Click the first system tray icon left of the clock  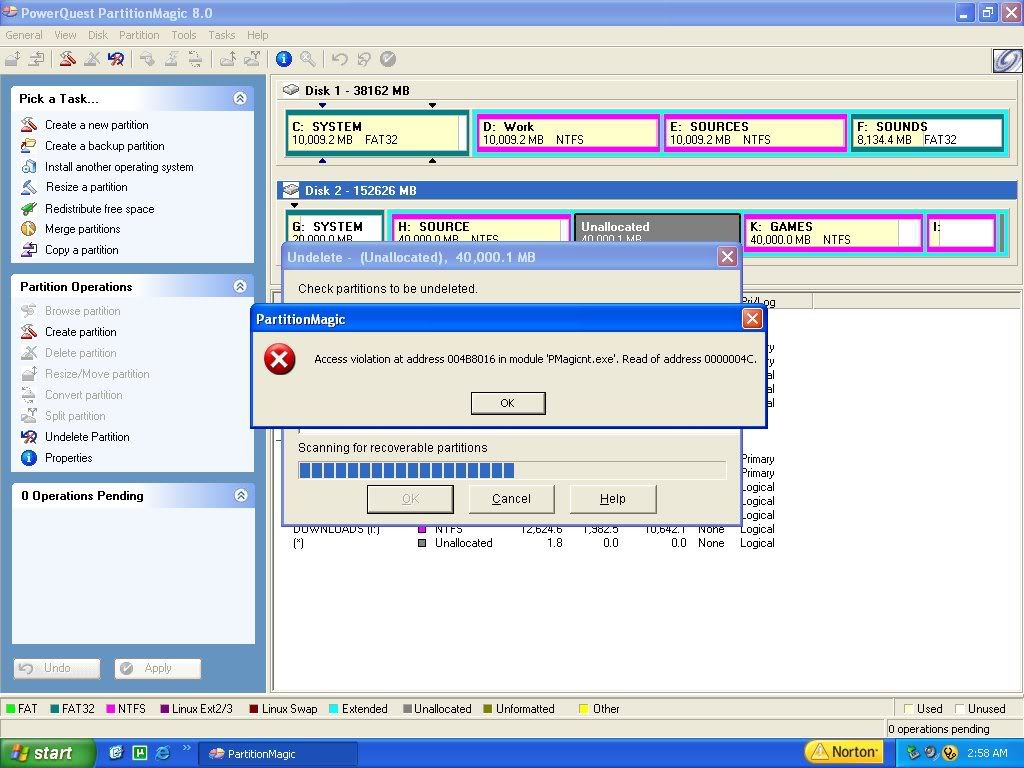(x=913, y=753)
